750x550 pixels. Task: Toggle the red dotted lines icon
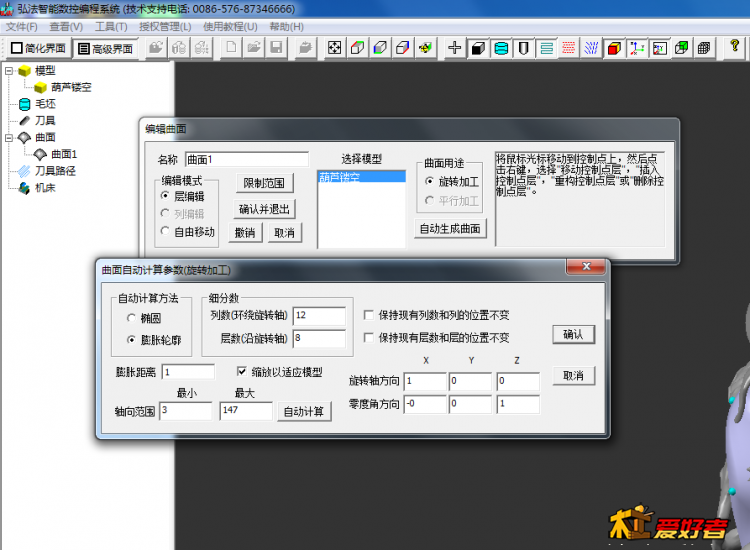point(568,48)
